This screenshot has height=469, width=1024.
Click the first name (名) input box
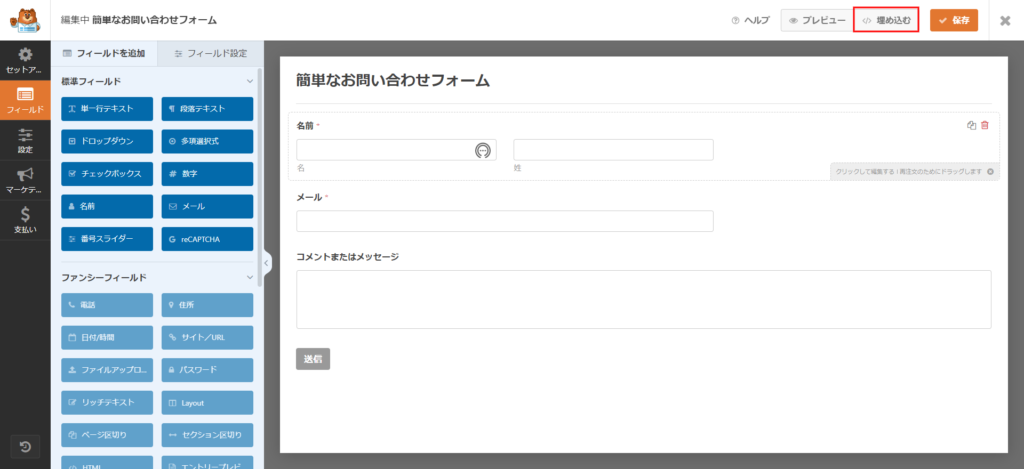pyautogui.click(x=396, y=150)
